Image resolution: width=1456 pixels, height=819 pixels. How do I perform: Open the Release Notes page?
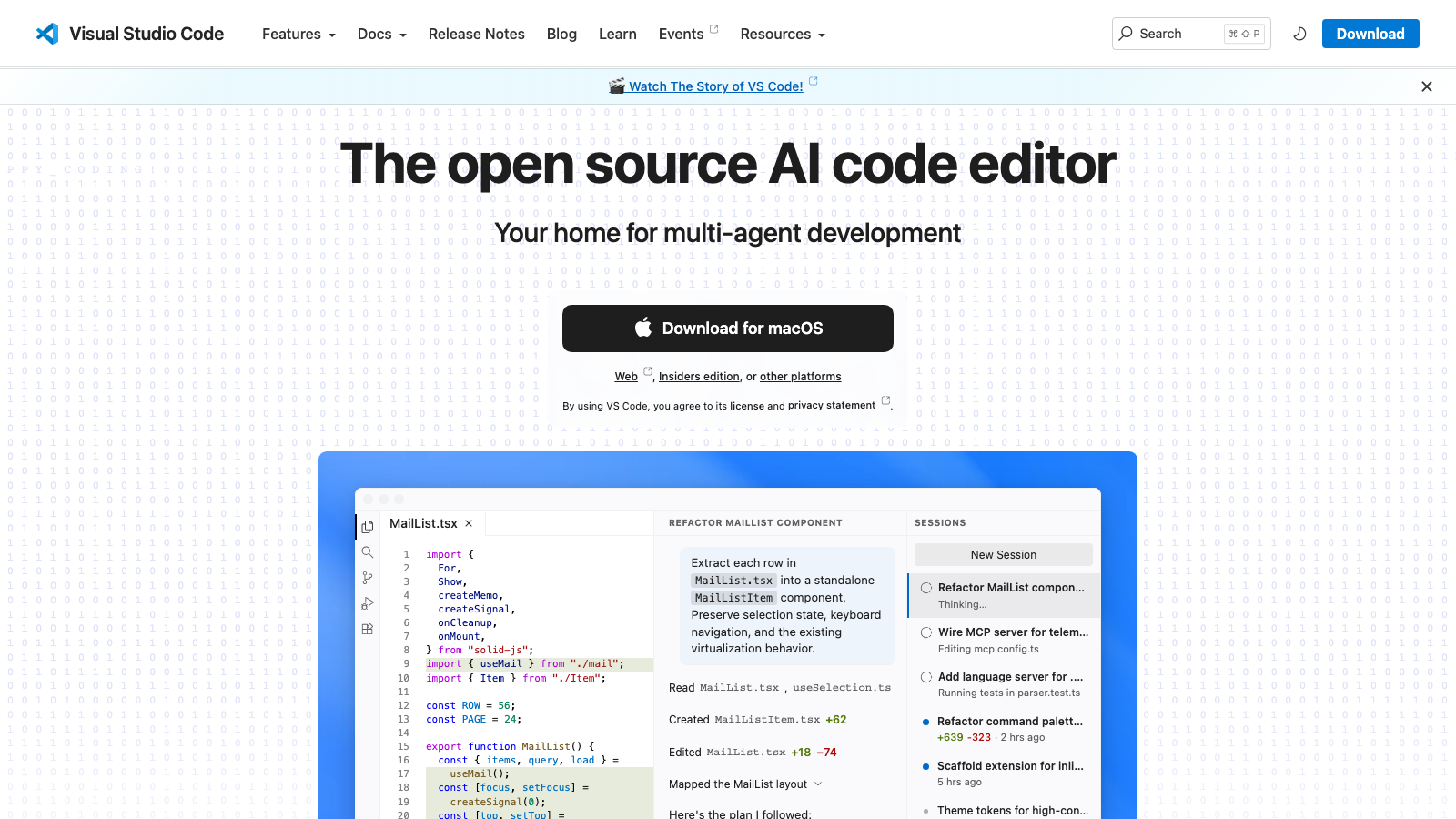click(x=477, y=34)
